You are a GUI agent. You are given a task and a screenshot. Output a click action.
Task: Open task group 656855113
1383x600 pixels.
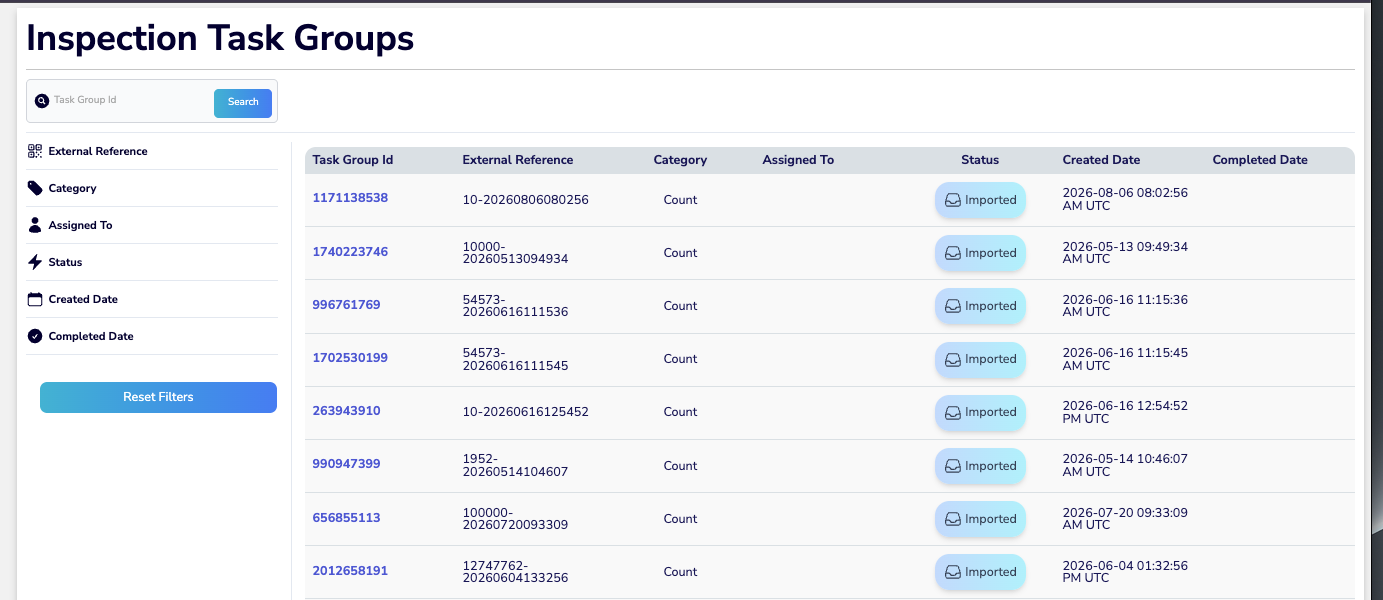346,518
